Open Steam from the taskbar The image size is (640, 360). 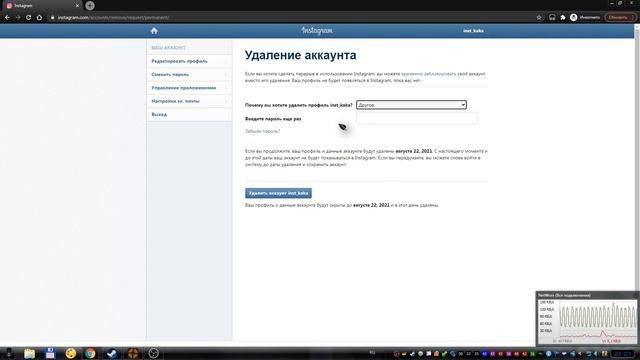[x=111, y=353]
